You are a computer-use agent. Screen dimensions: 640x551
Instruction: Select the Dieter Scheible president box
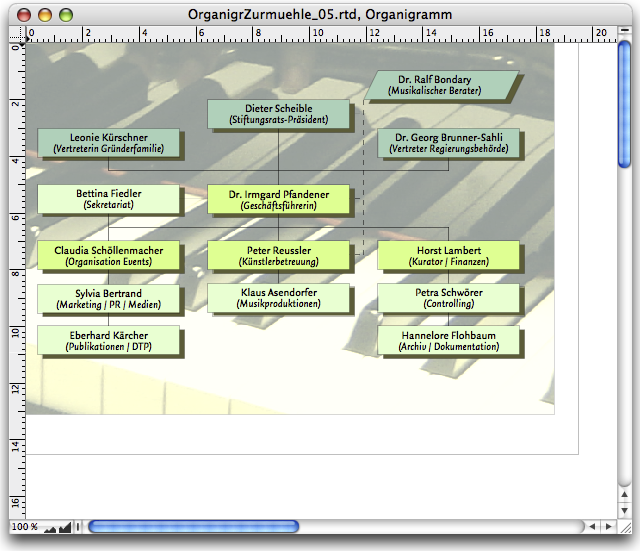click(278, 114)
